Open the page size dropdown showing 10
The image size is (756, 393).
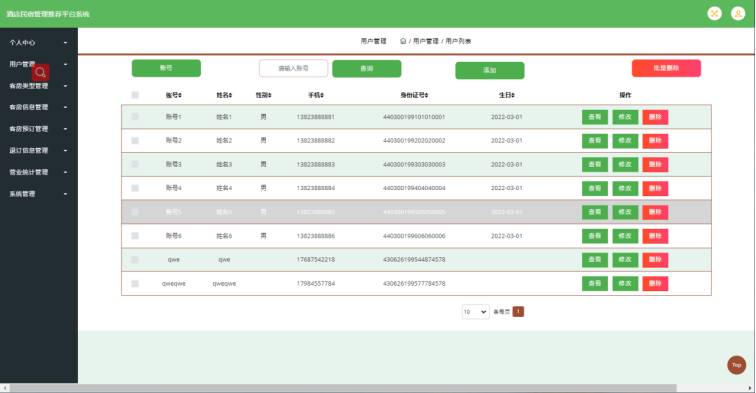pos(475,312)
